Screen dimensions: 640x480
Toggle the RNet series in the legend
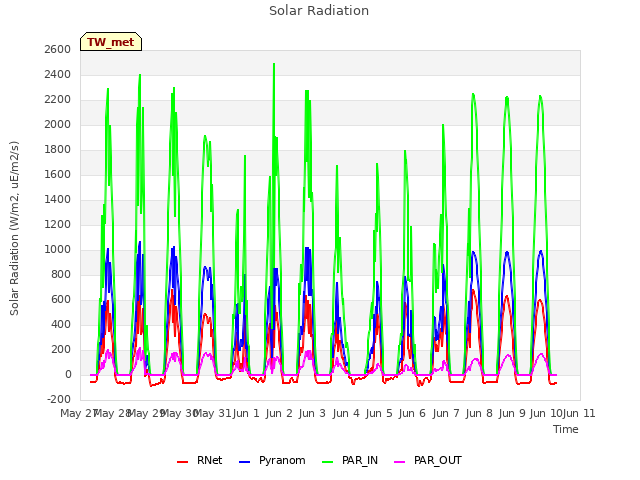(x=200, y=460)
